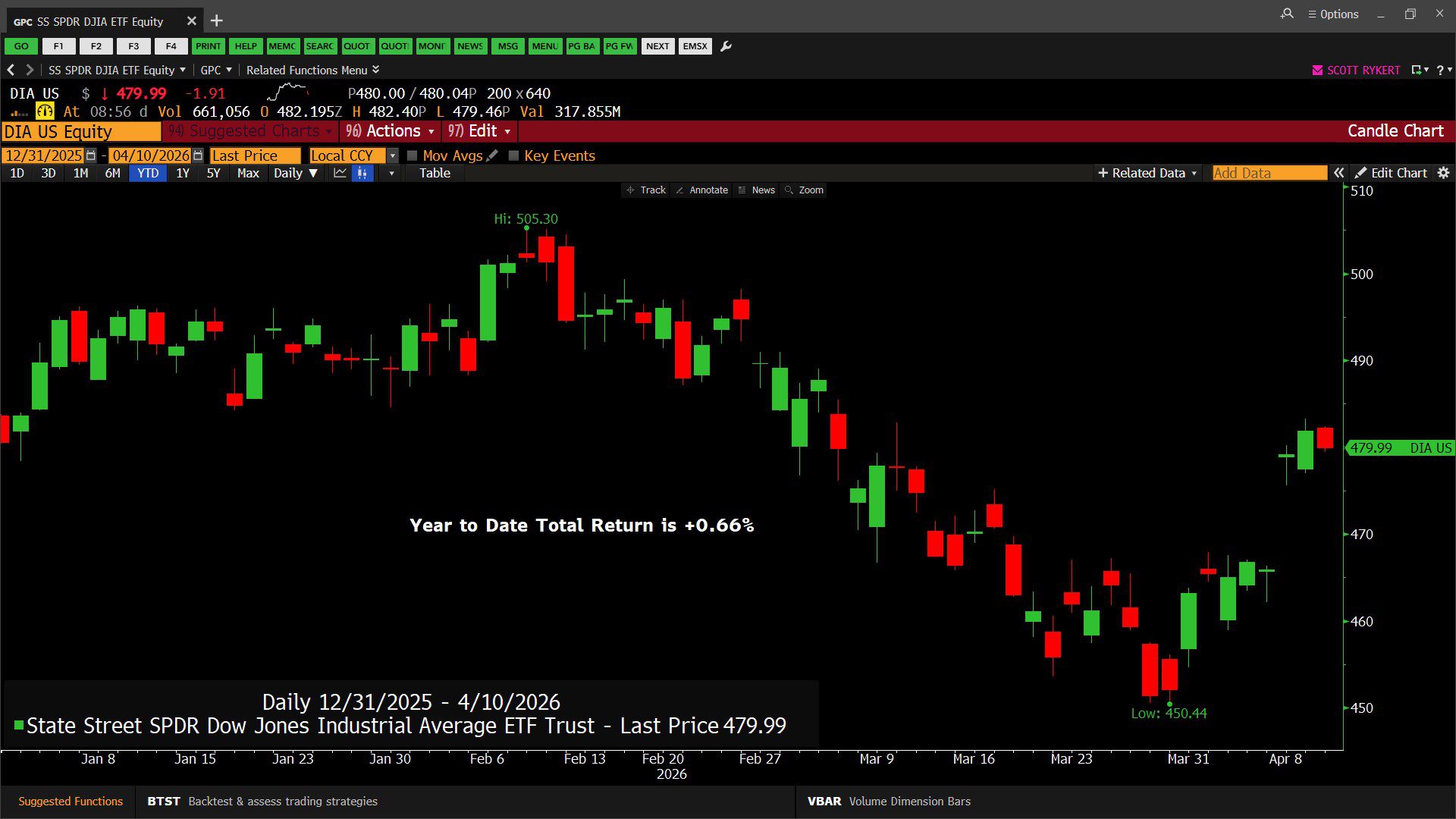1456x819 pixels.
Task: Click the green GO button
Action: point(21,46)
